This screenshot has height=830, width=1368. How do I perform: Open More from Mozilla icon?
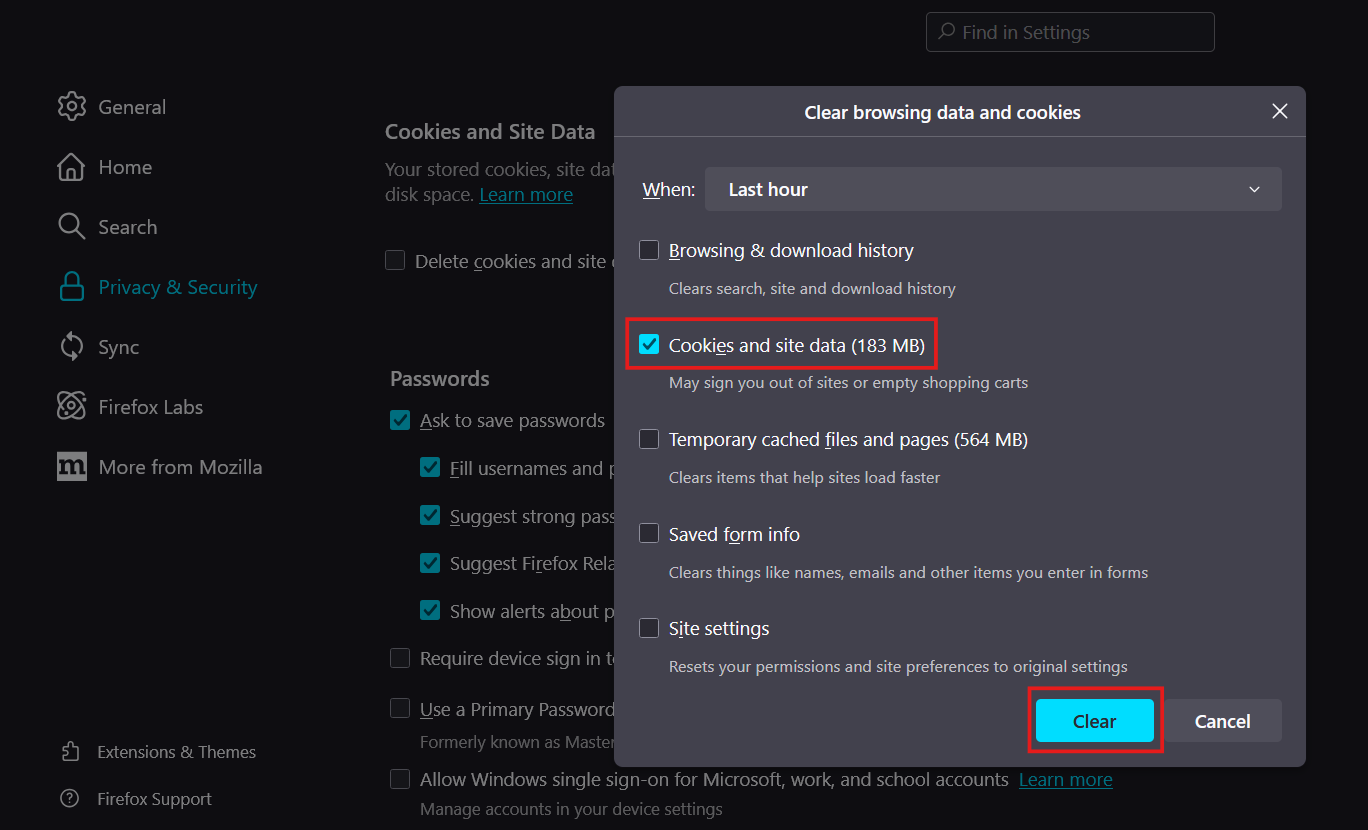71,467
